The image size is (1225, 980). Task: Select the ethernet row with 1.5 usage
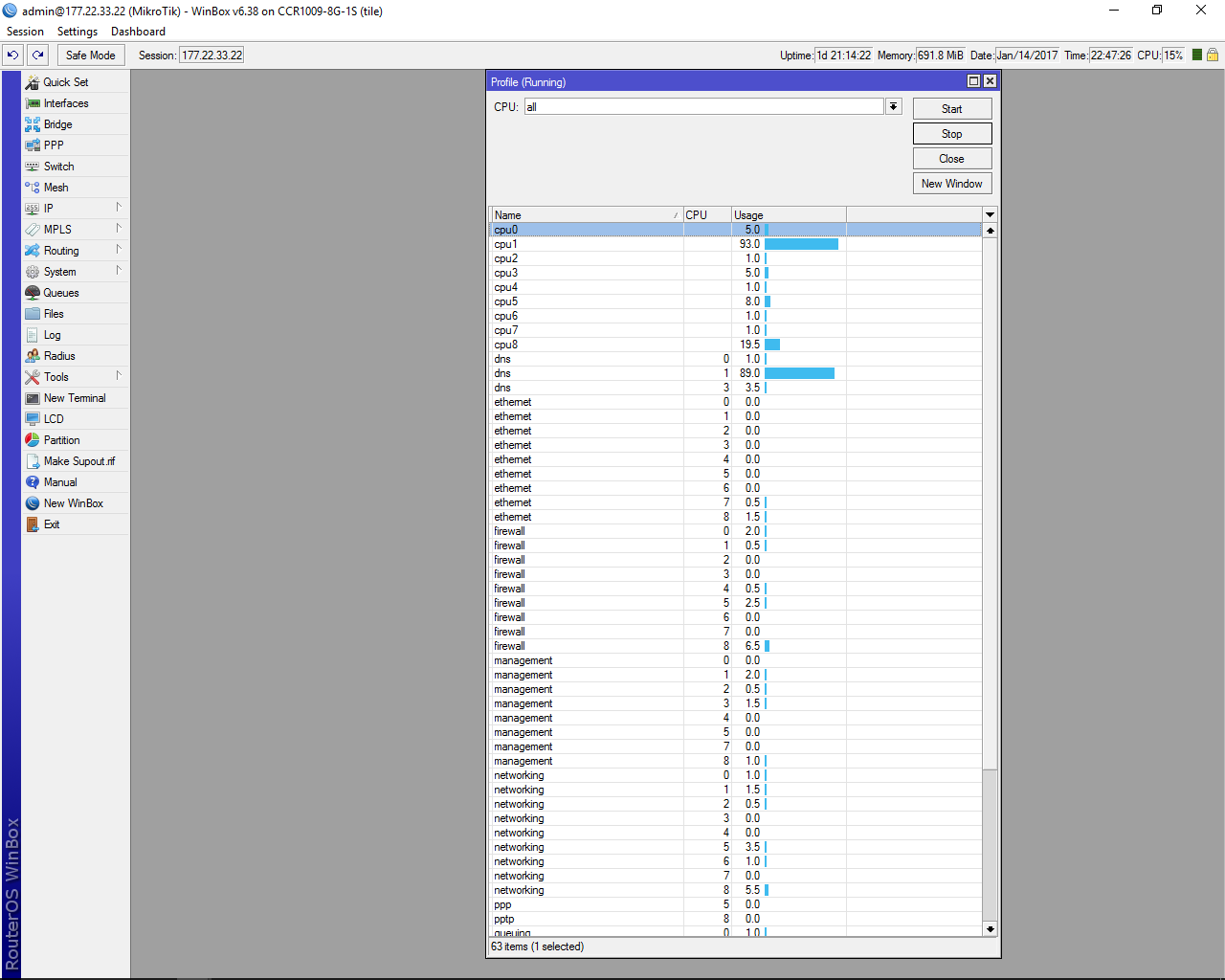tap(736, 517)
